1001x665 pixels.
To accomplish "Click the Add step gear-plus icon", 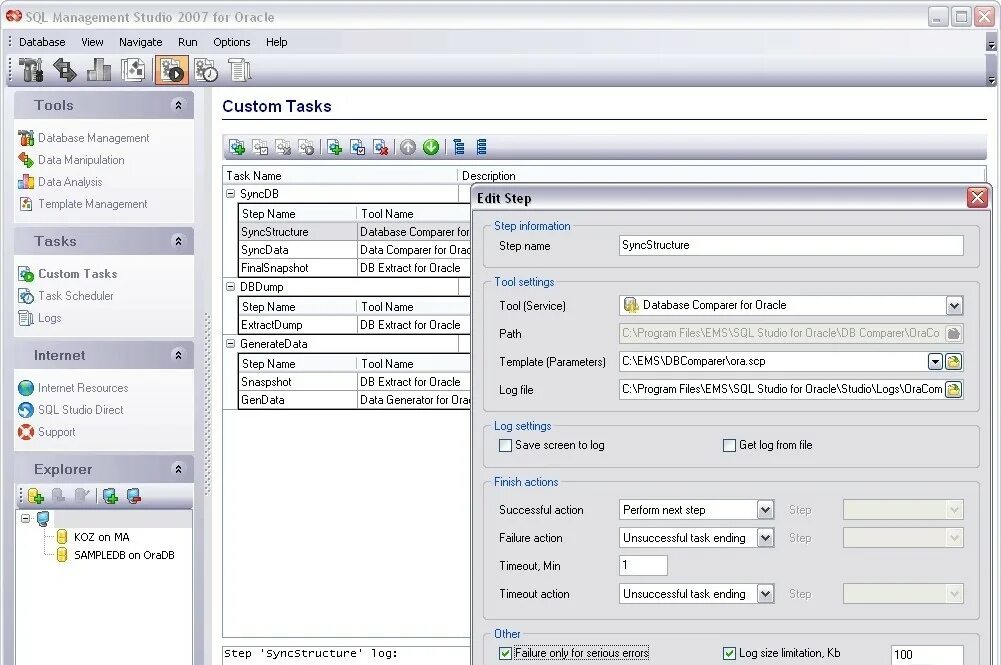I will click(x=335, y=147).
